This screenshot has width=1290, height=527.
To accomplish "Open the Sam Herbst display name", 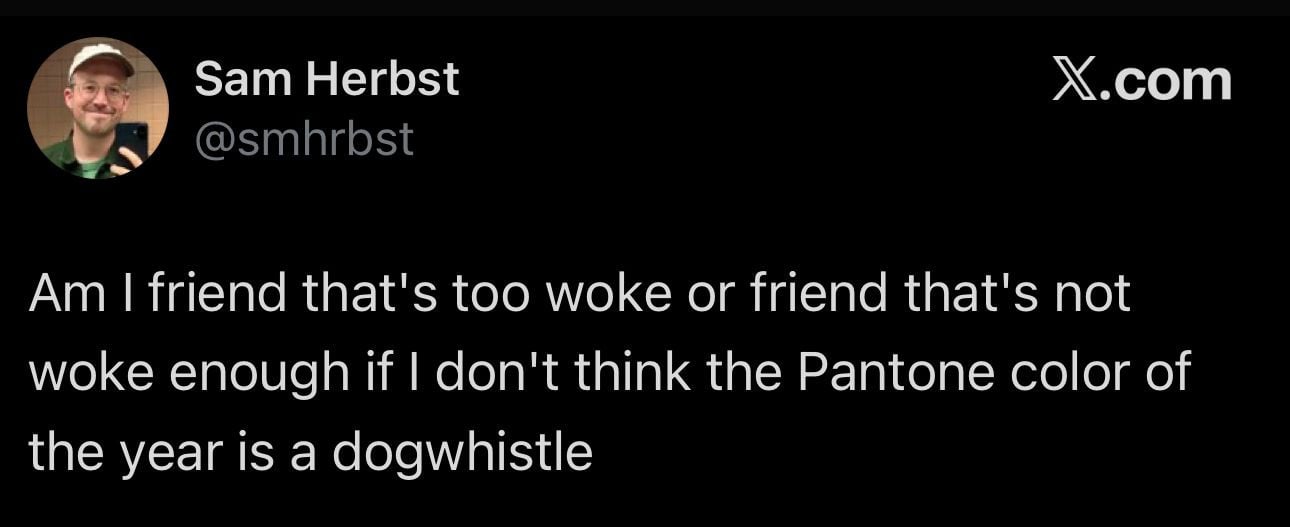I will (x=326, y=79).
